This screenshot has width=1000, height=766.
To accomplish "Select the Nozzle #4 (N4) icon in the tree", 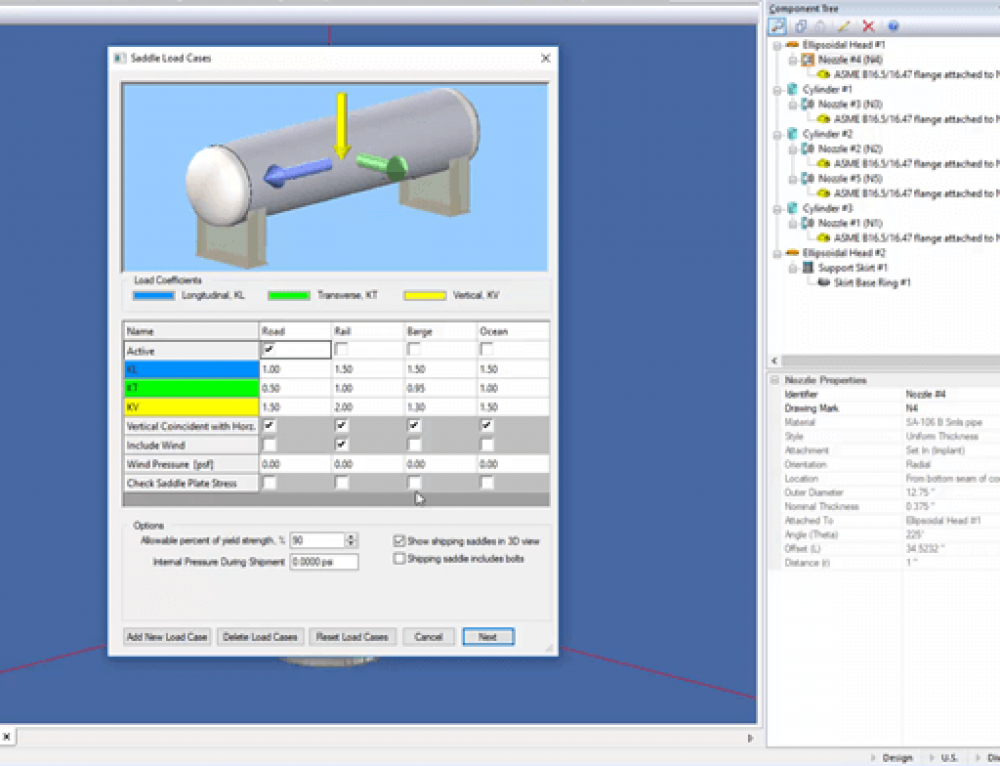I will pyautogui.click(x=806, y=61).
